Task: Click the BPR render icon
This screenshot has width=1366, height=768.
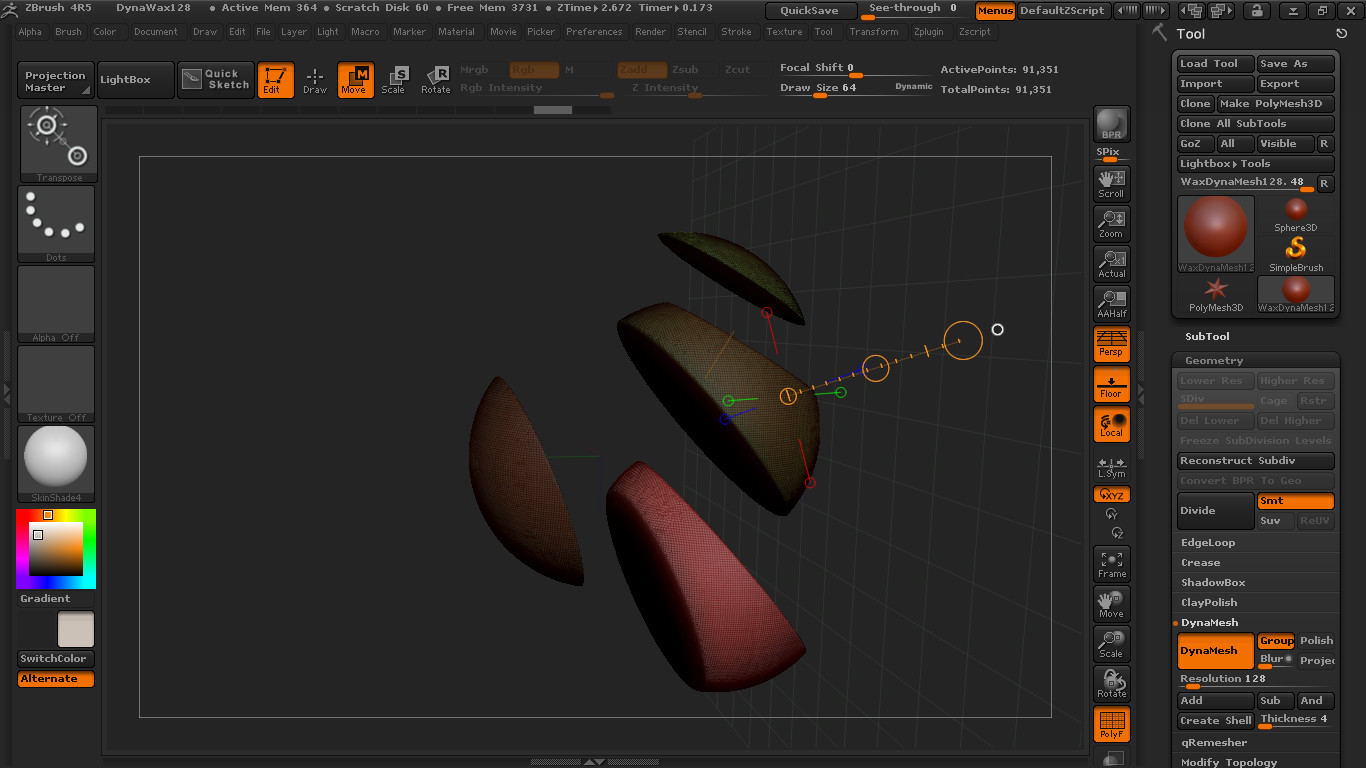Action: [x=1111, y=124]
